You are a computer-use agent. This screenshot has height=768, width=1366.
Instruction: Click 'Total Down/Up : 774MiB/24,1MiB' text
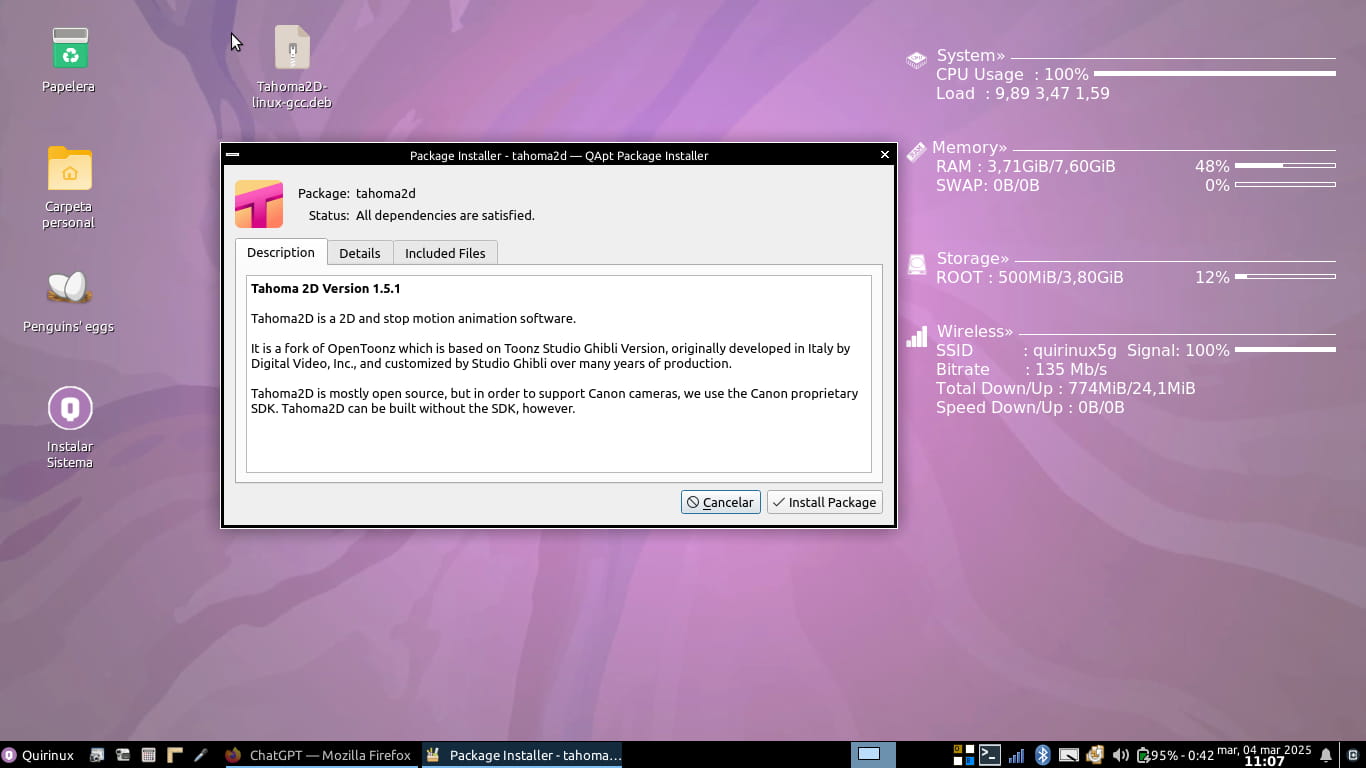(1066, 388)
